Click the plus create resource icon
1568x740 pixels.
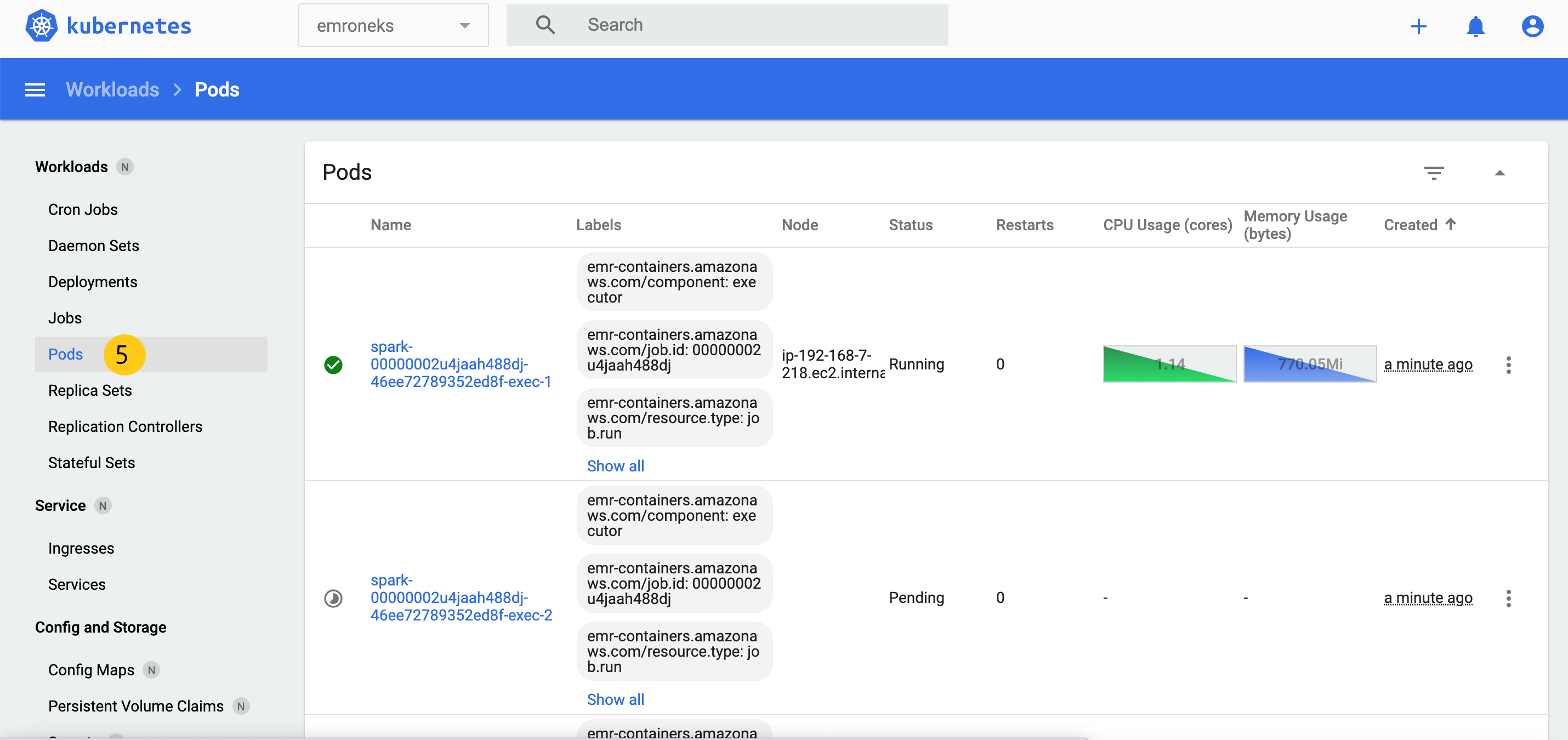(1418, 26)
